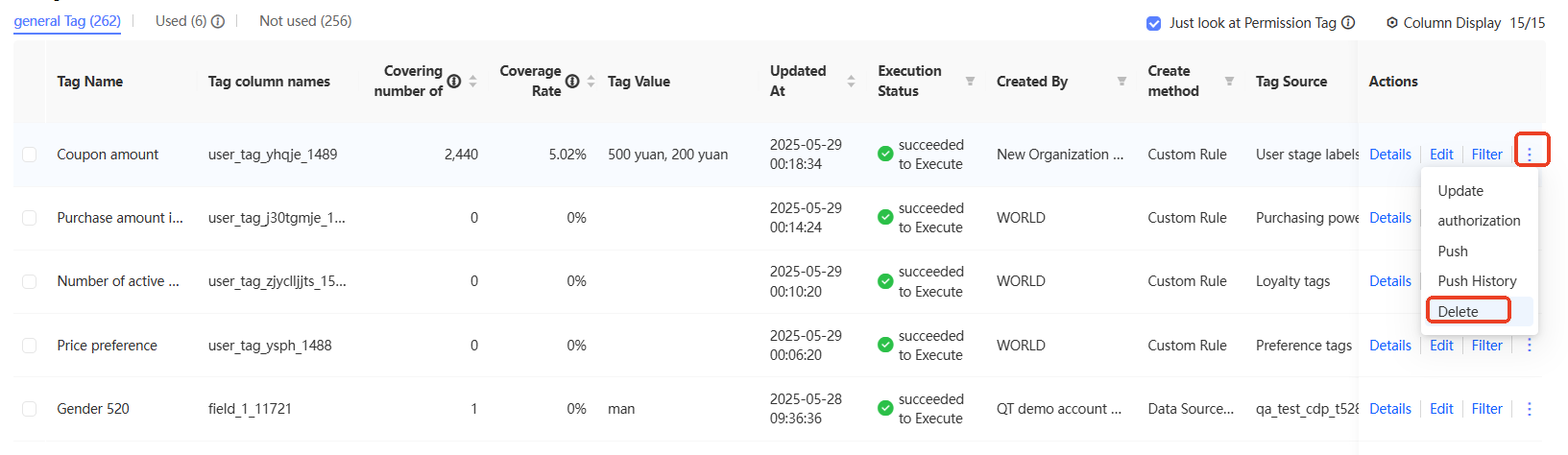Open Details for Coupon amount tag
Image resolution: width=1568 pixels, height=455 pixels.
coord(1389,155)
